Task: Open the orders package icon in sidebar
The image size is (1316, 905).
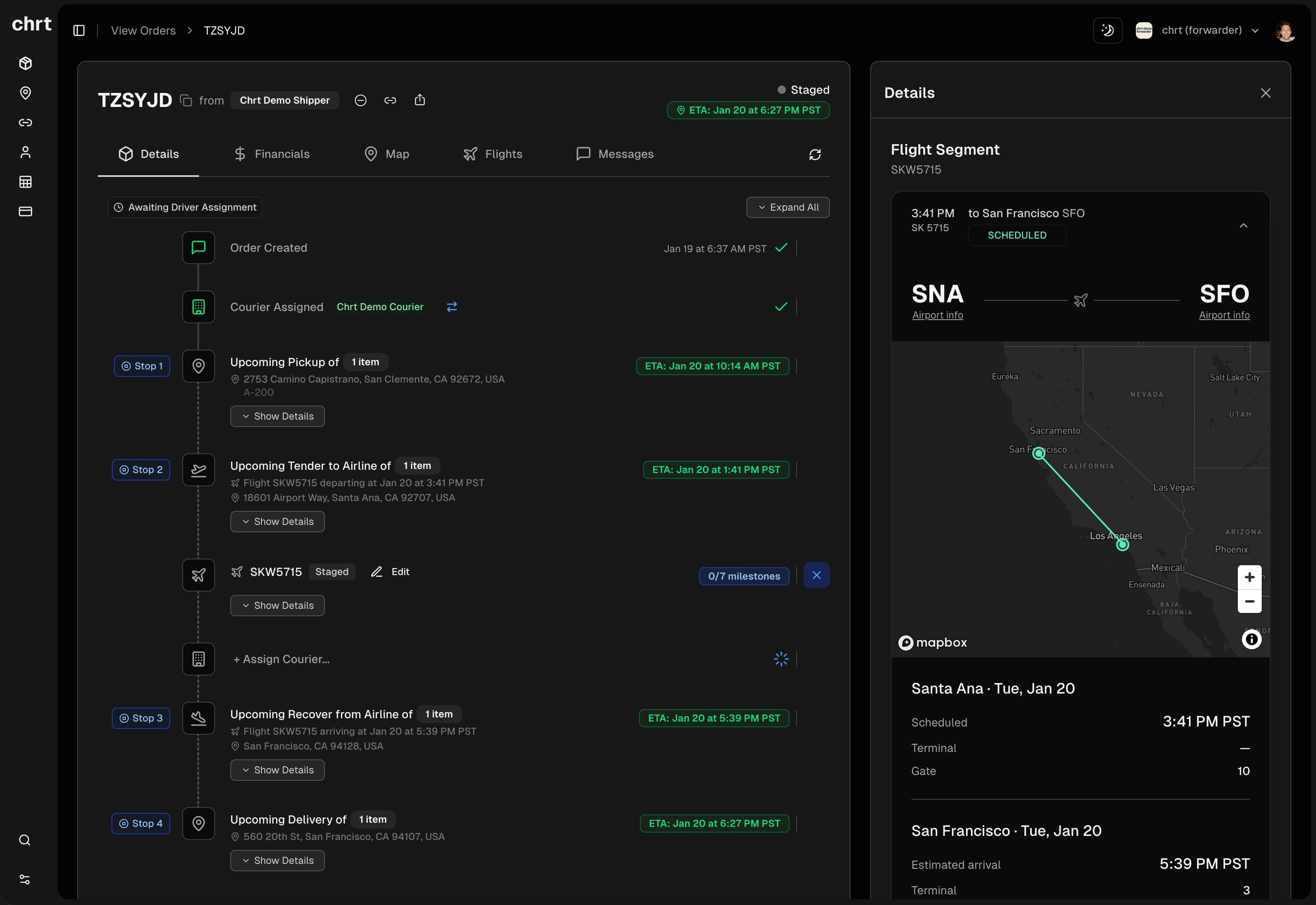Action: [25, 63]
